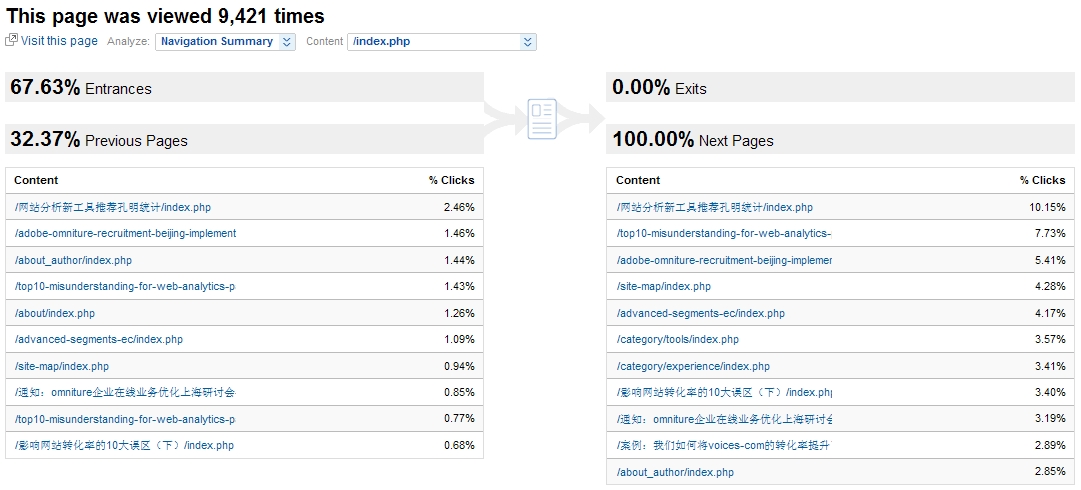Click top10-misunderstanding link with 7.73% clicks
The height and width of the screenshot is (490, 1081).
(724, 233)
